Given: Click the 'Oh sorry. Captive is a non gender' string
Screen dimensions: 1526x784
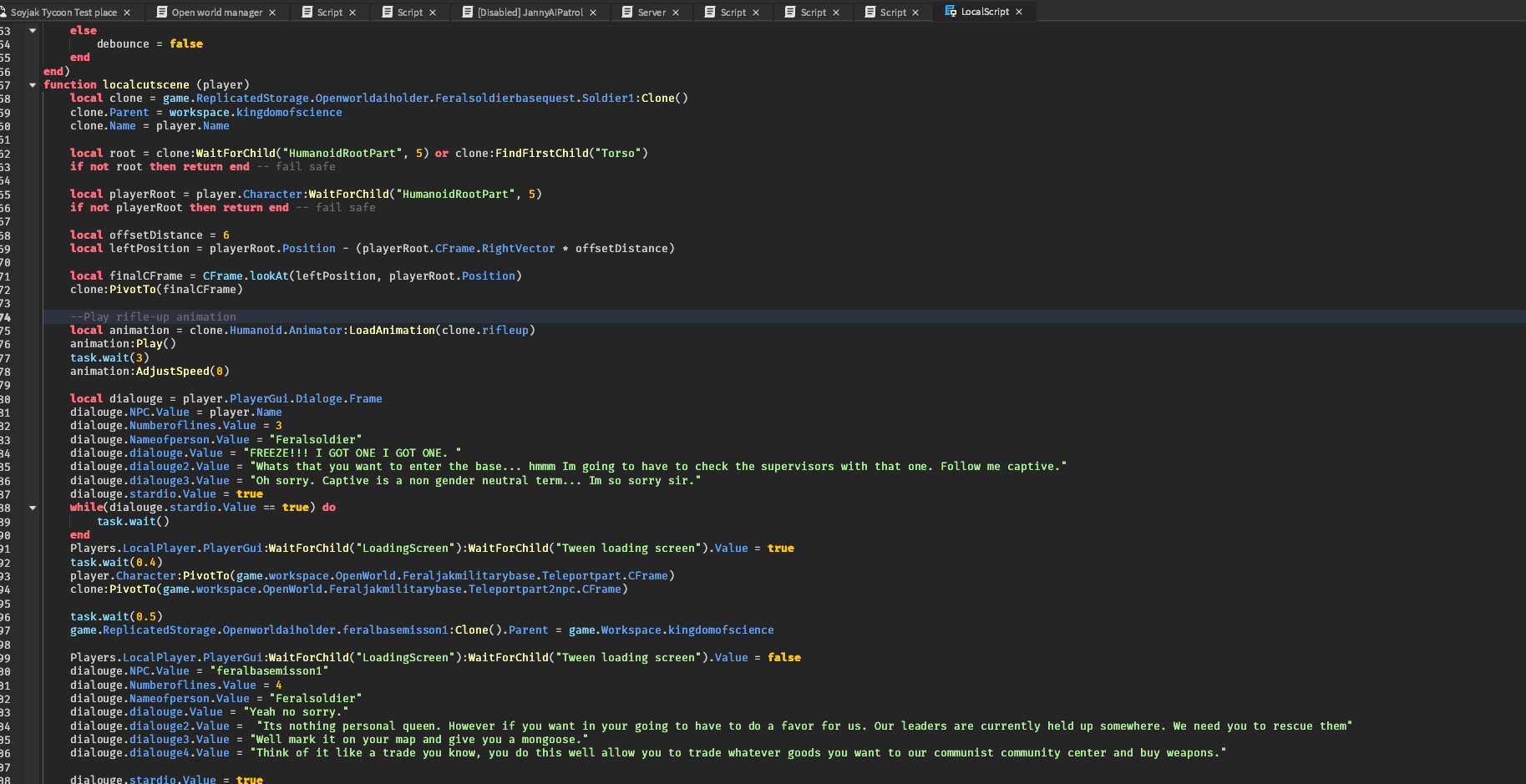Looking at the screenshot, I should 475,480.
